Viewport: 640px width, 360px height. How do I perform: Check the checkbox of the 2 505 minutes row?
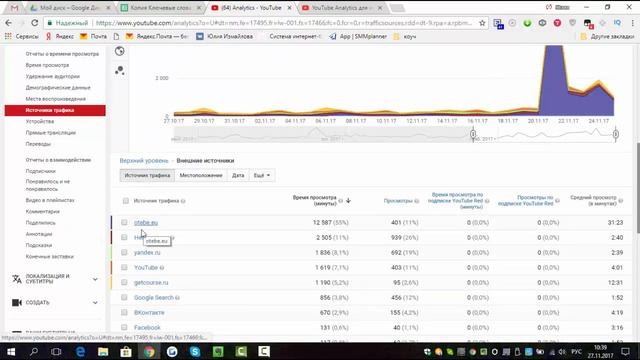click(124, 238)
